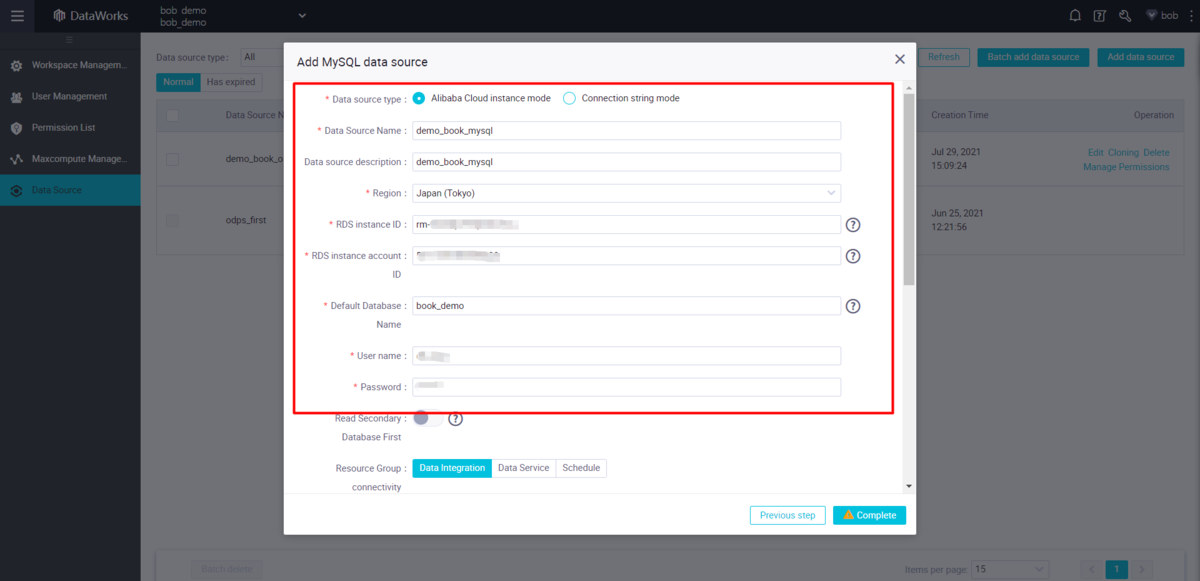Click the Default Database Name field

click(x=626, y=306)
